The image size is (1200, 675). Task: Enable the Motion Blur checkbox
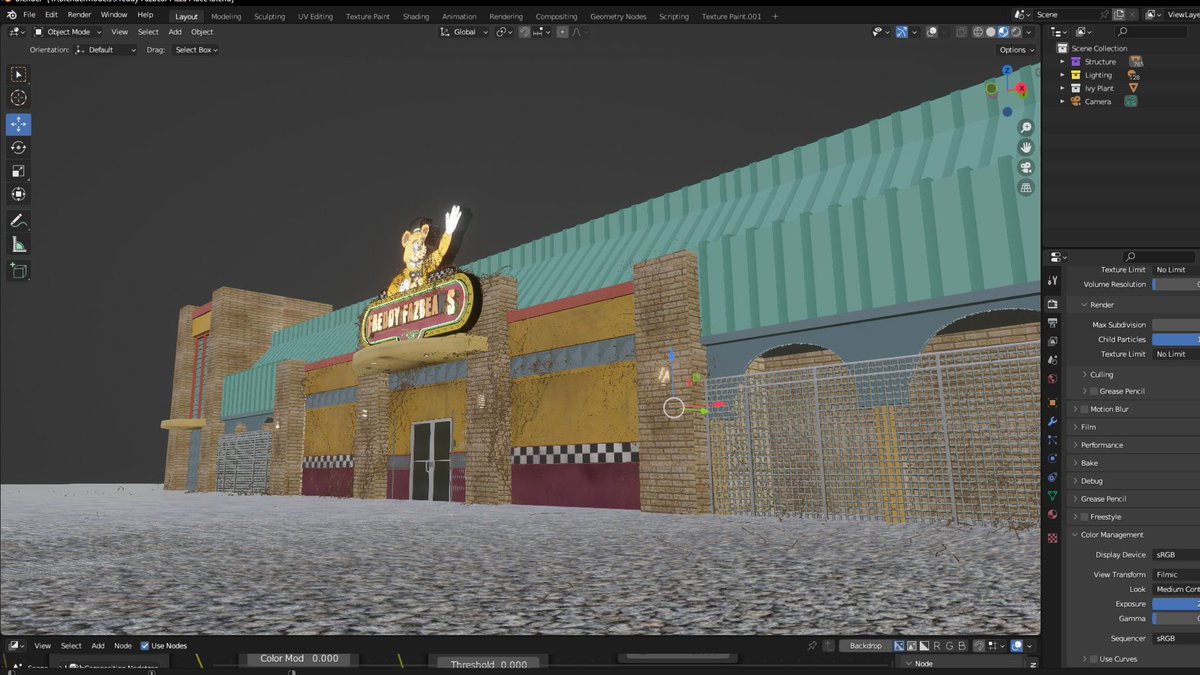point(1084,409)
